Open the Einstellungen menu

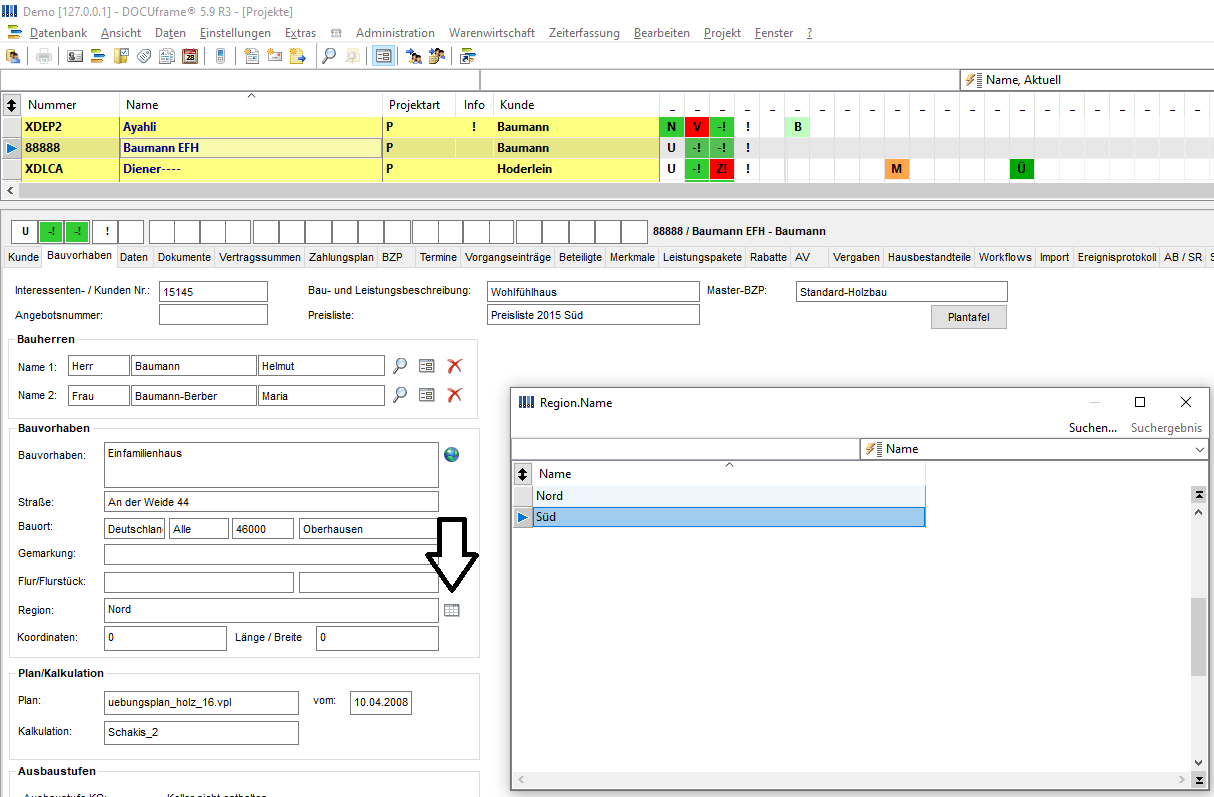(235, 33)
